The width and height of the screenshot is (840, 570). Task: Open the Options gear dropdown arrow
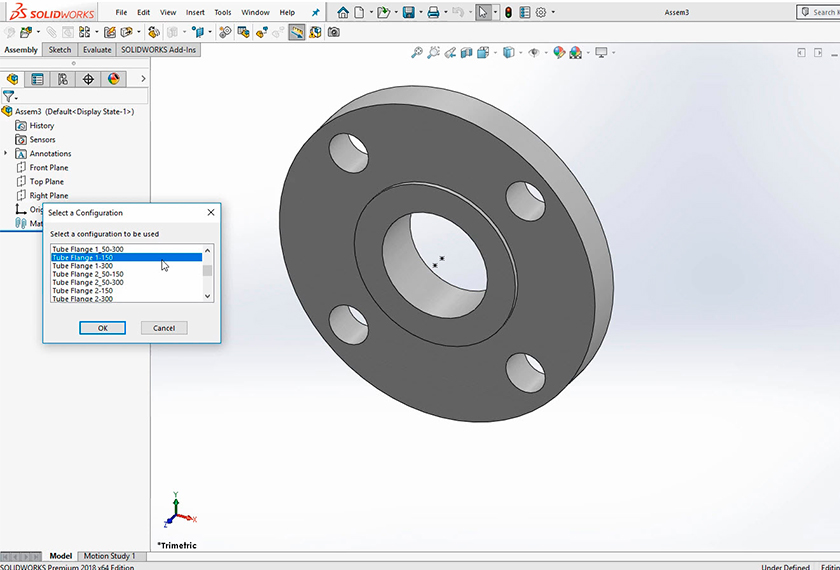point(555,13)
